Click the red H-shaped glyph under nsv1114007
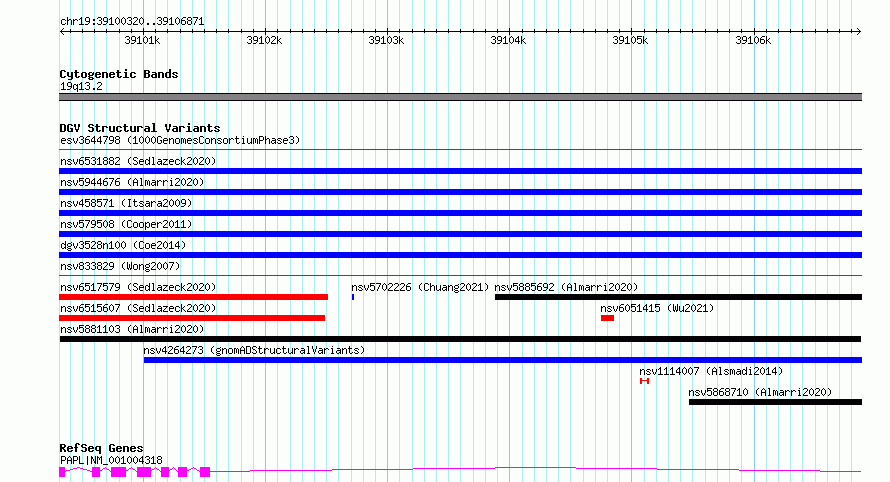Viewport: 890px width, 482px height. 644,381
